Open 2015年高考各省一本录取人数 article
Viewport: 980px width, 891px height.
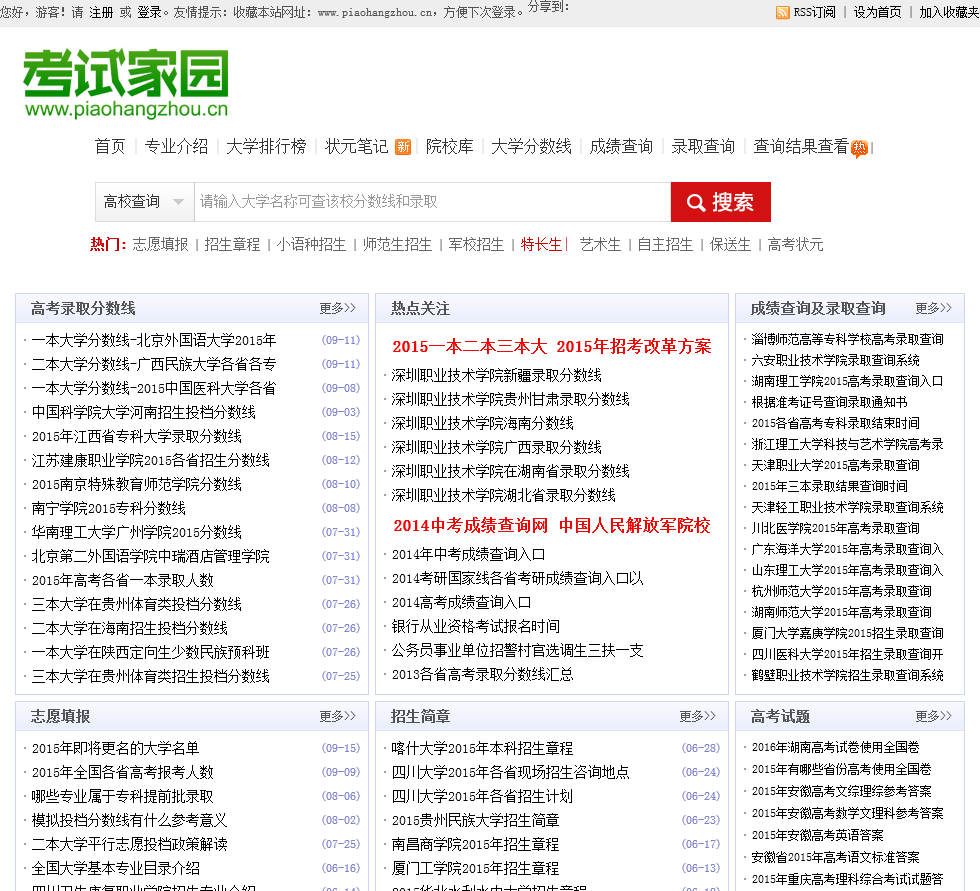(x=122, y=580)
